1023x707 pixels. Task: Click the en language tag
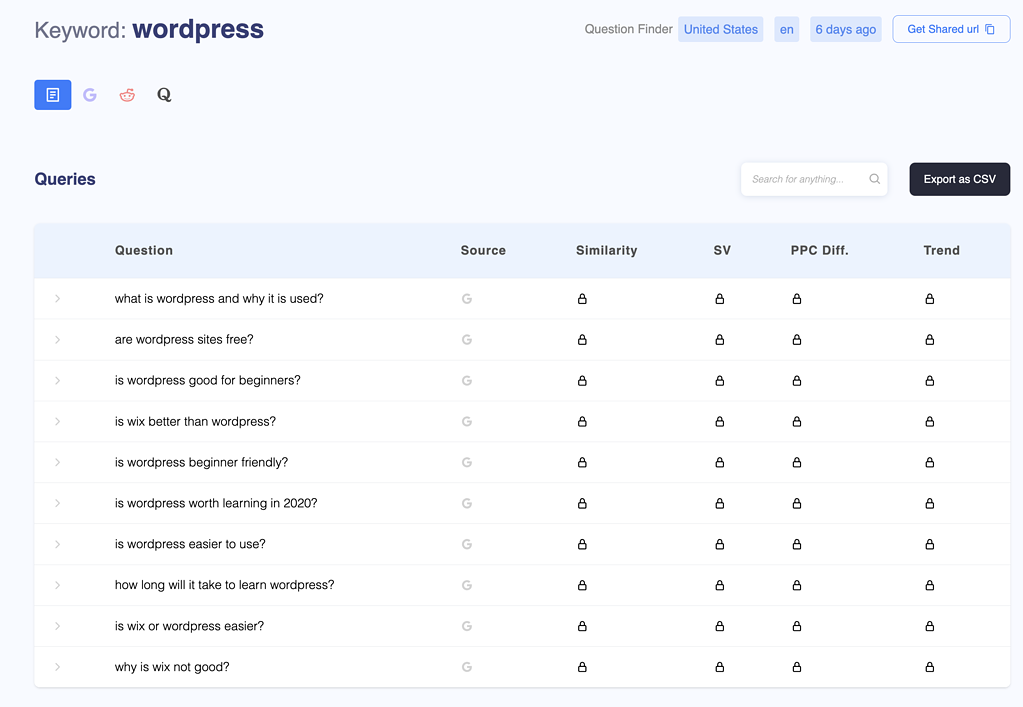coord(787,29)
